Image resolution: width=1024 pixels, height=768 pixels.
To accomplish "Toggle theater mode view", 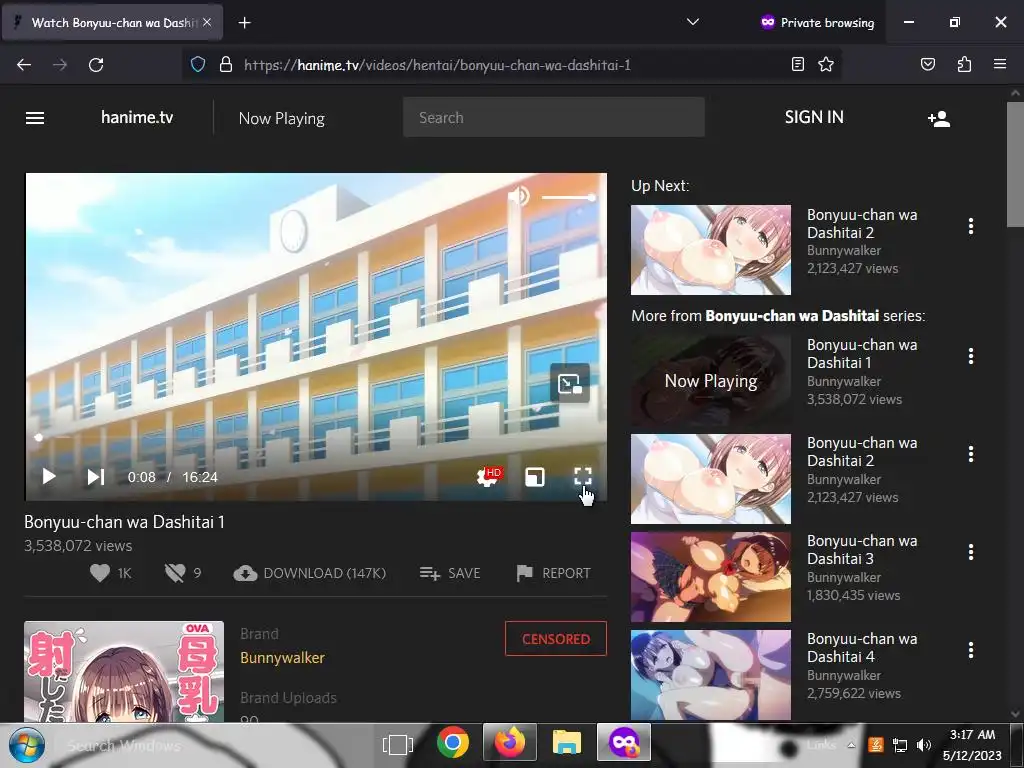I will [x=535, y=477].
